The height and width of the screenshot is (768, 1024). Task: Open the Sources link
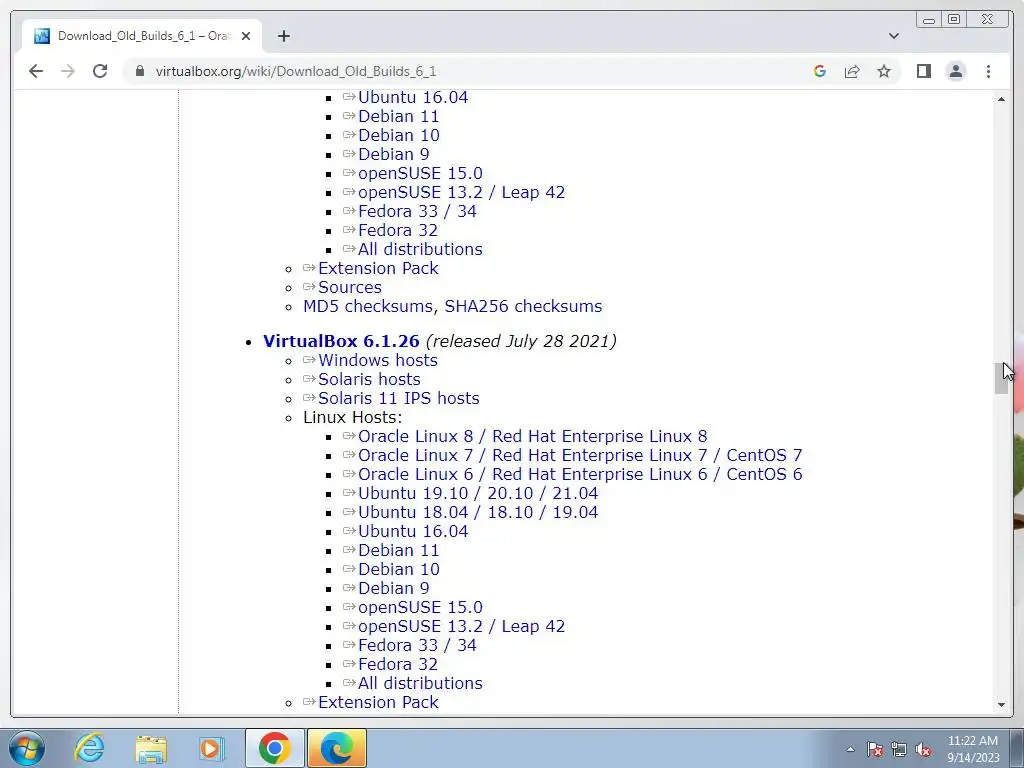click(349, 287)
